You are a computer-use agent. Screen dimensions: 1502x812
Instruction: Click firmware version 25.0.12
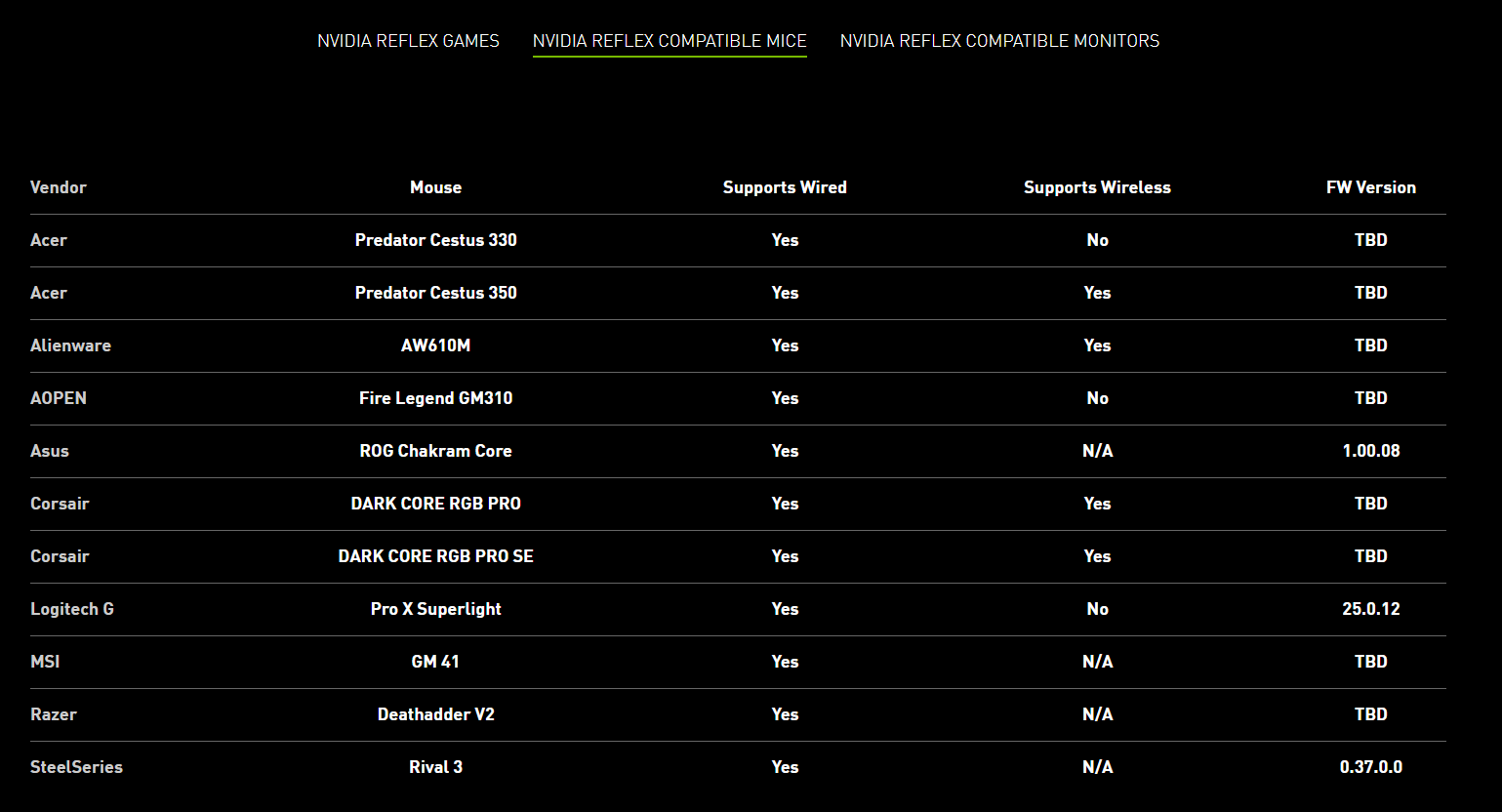1370,609
